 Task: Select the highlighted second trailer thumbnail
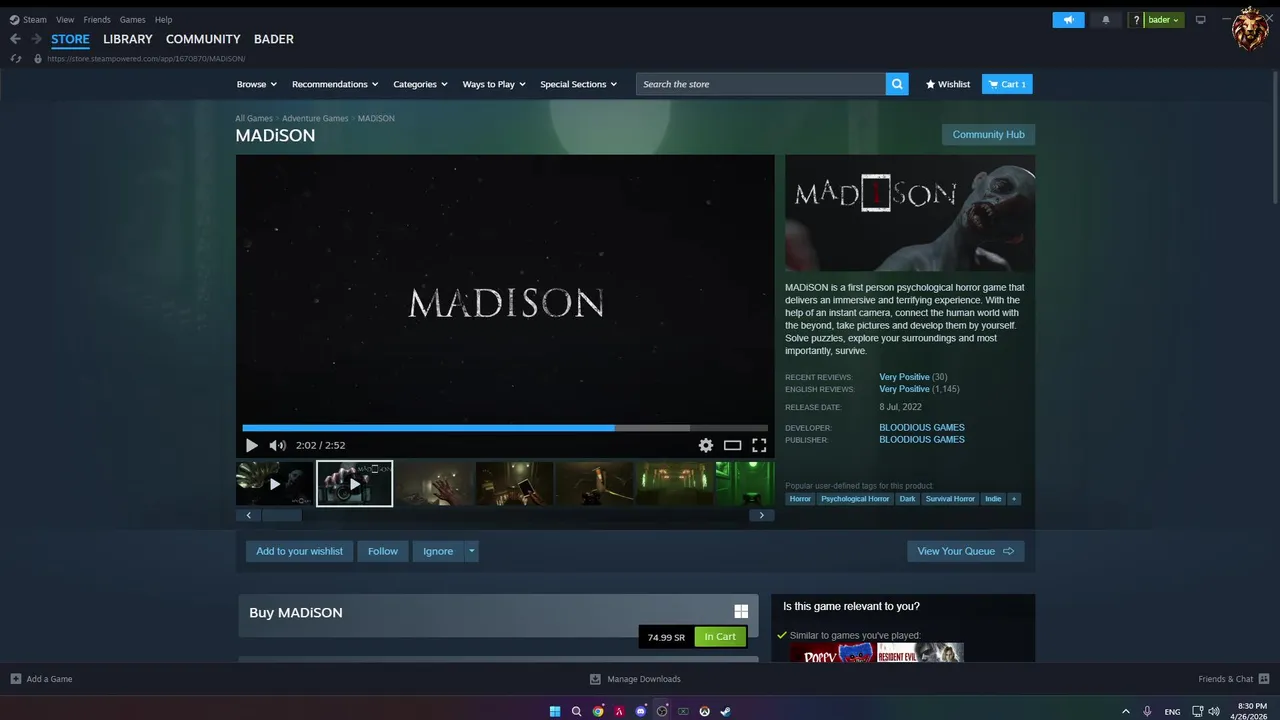355,484
